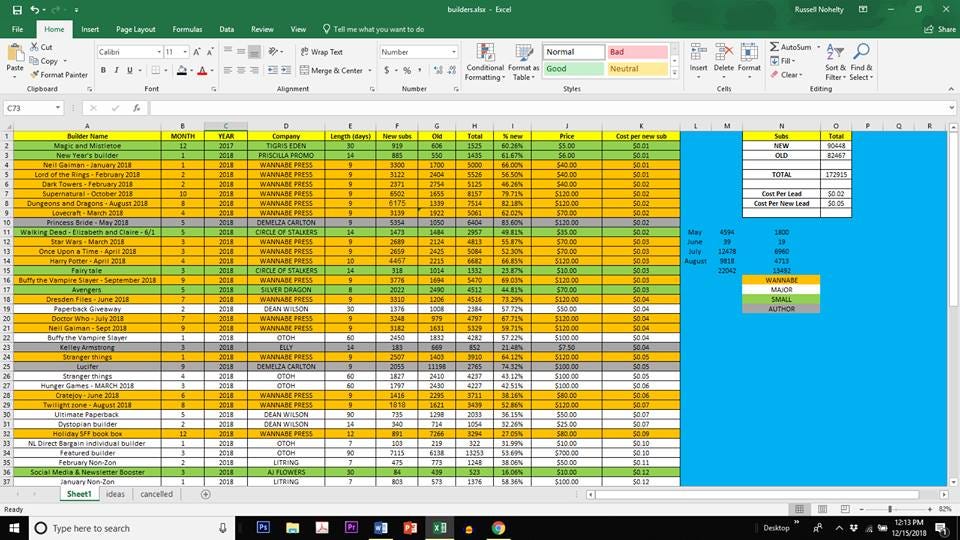This screenshot has height=540, width=960.
Task: Open Find & Select
Action: pyautogui.click(x=861, y=62)
